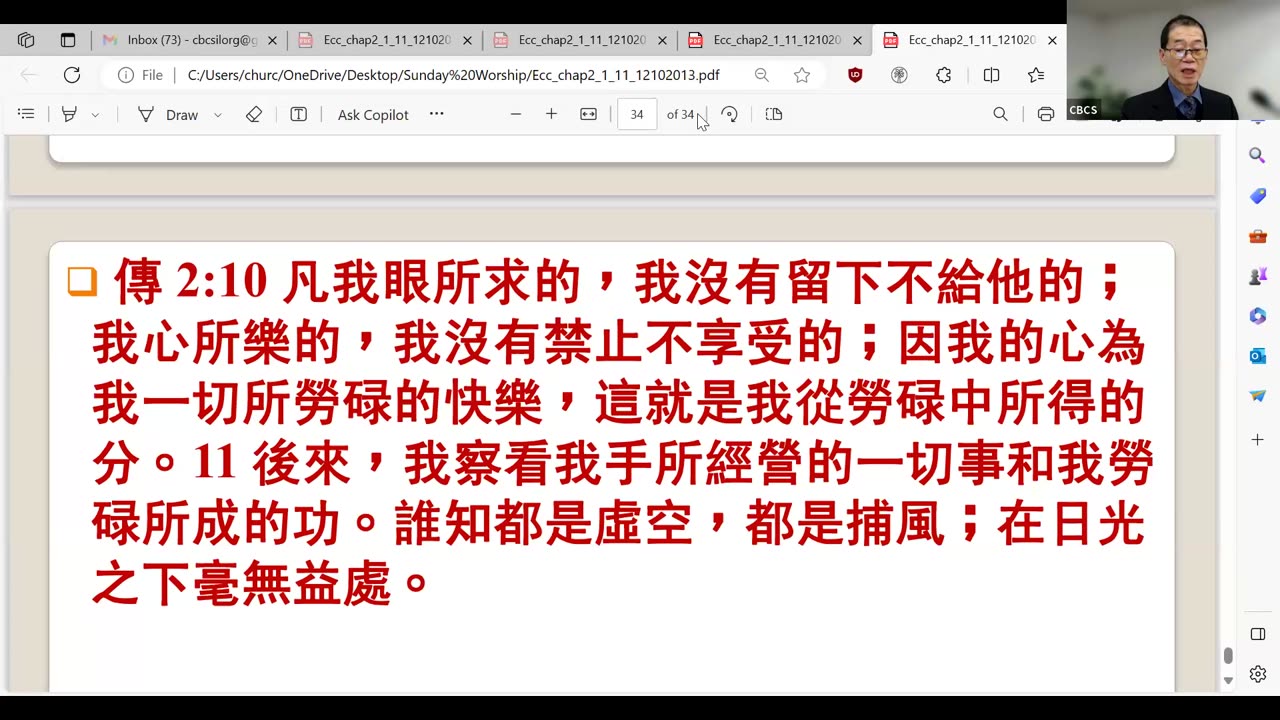The width and height of the screenshot is (1280, 720).
Task: Click the Ask Copilot button
Action: point(373,115)
